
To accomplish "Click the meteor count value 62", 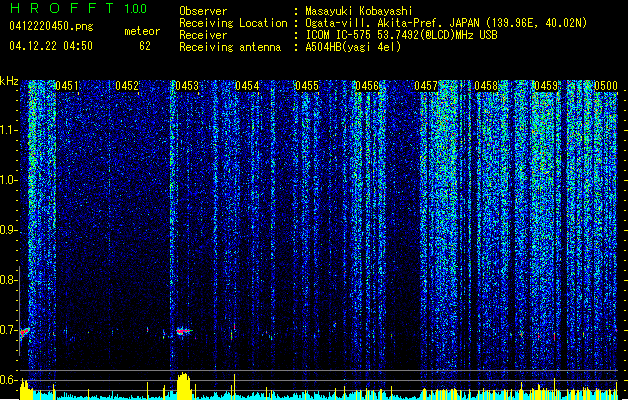I will 145,46.
